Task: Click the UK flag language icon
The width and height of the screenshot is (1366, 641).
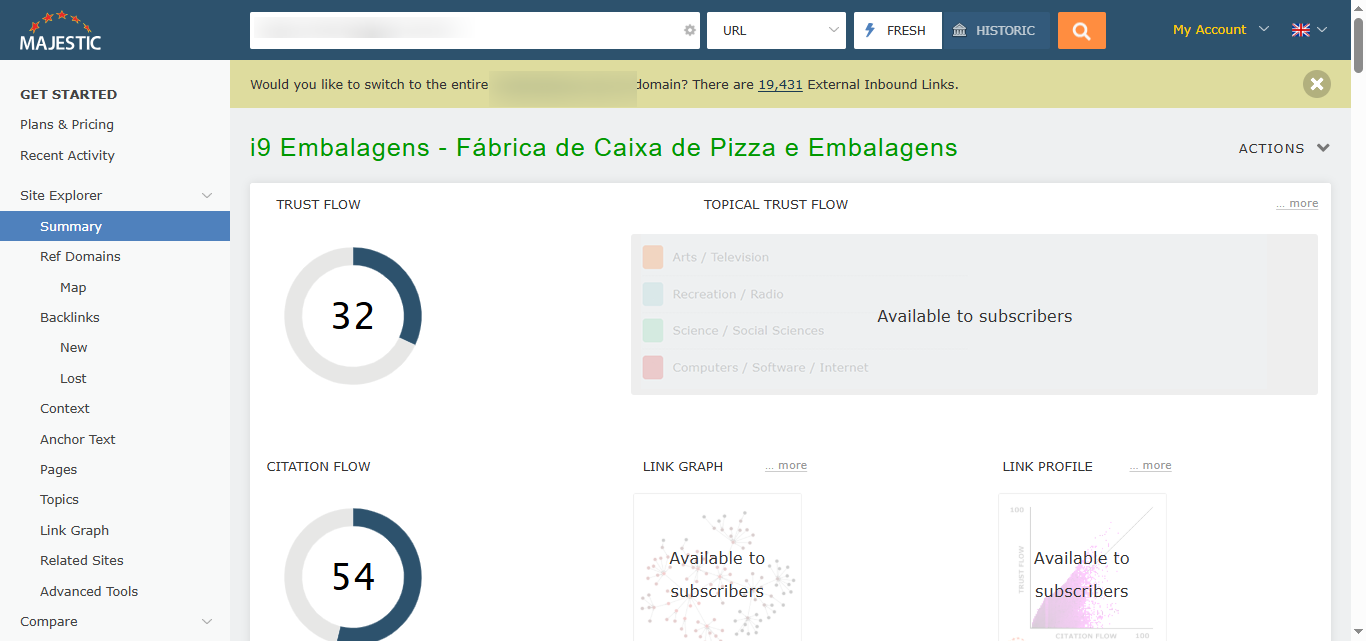Action: [x=1300, y=30]
